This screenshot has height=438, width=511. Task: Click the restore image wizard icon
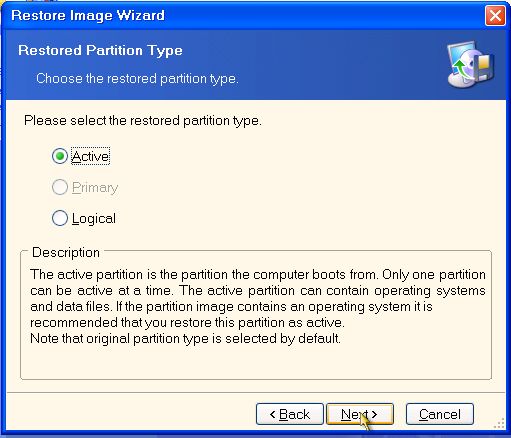[x=470, y=65]
